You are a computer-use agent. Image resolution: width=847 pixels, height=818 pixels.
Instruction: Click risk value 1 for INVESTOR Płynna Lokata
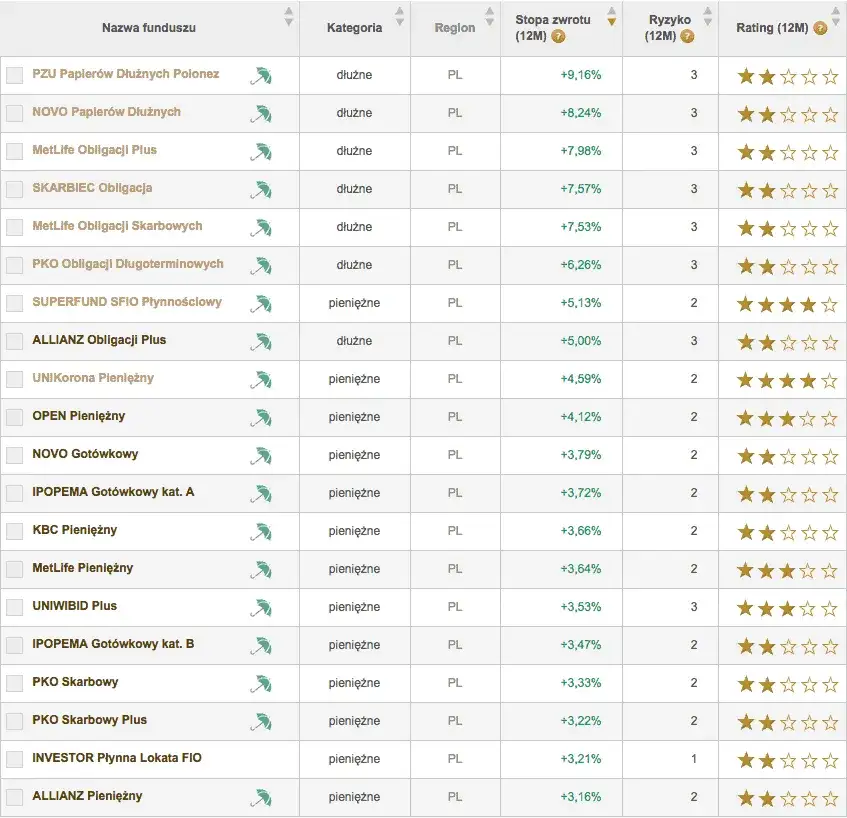coord(694,759)
